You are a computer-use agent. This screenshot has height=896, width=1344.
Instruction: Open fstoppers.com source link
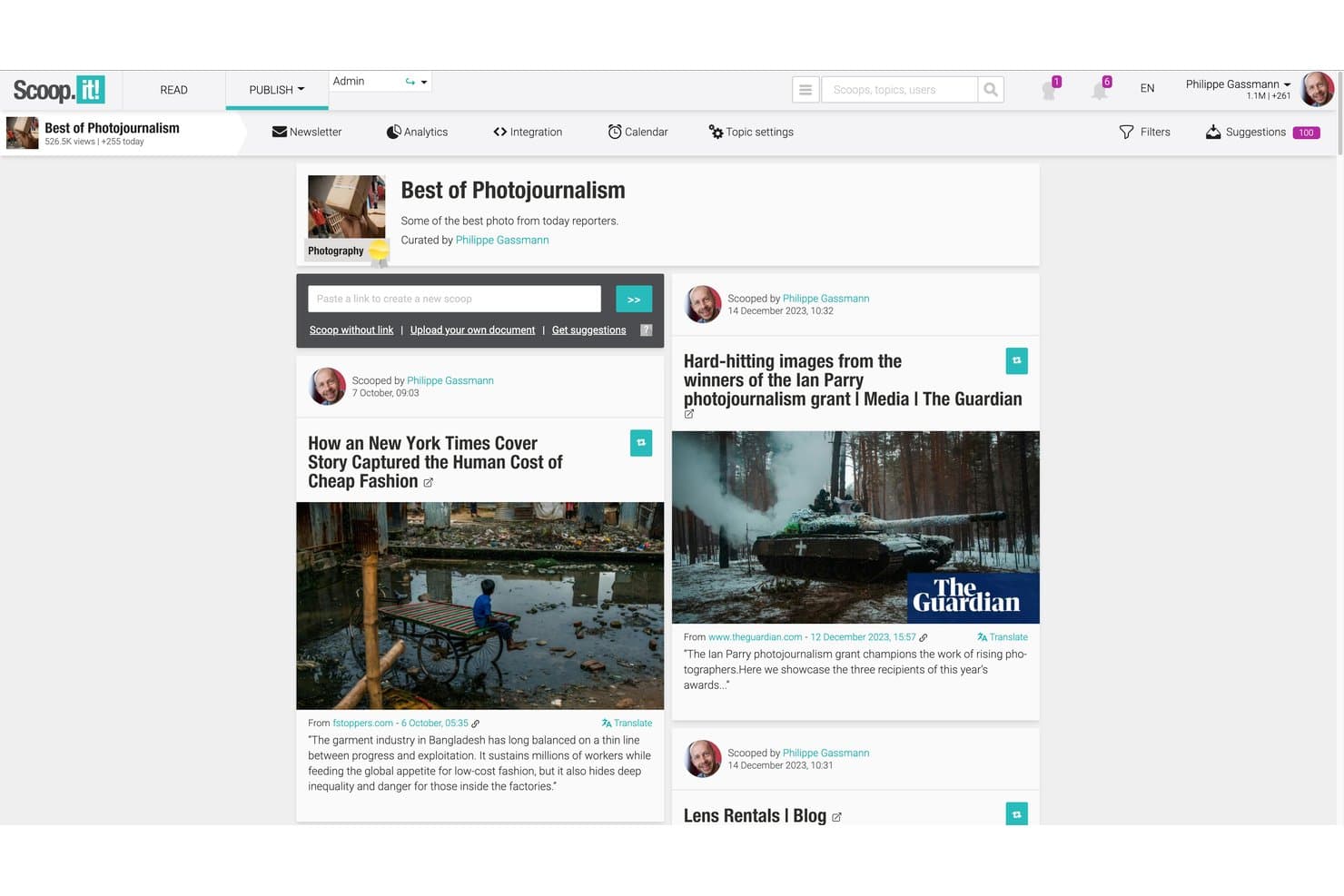363,724
